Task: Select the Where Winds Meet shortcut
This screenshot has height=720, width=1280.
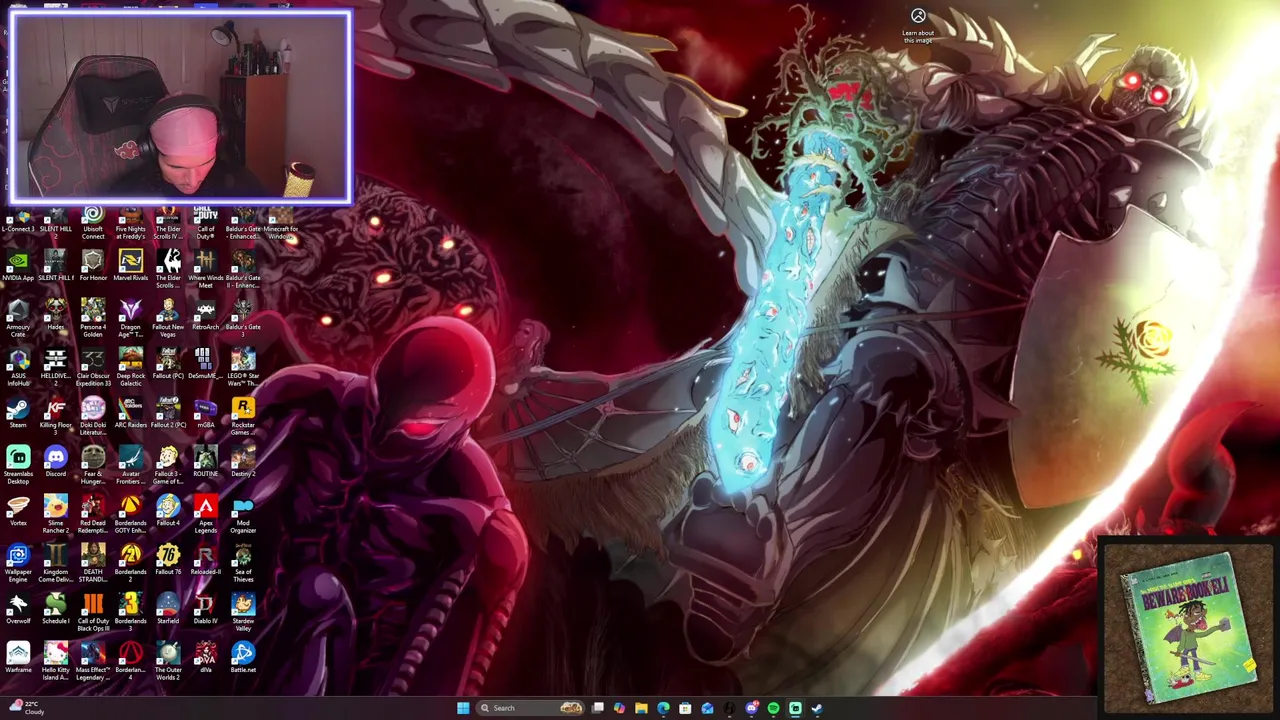Action: (x=205, y=271)
